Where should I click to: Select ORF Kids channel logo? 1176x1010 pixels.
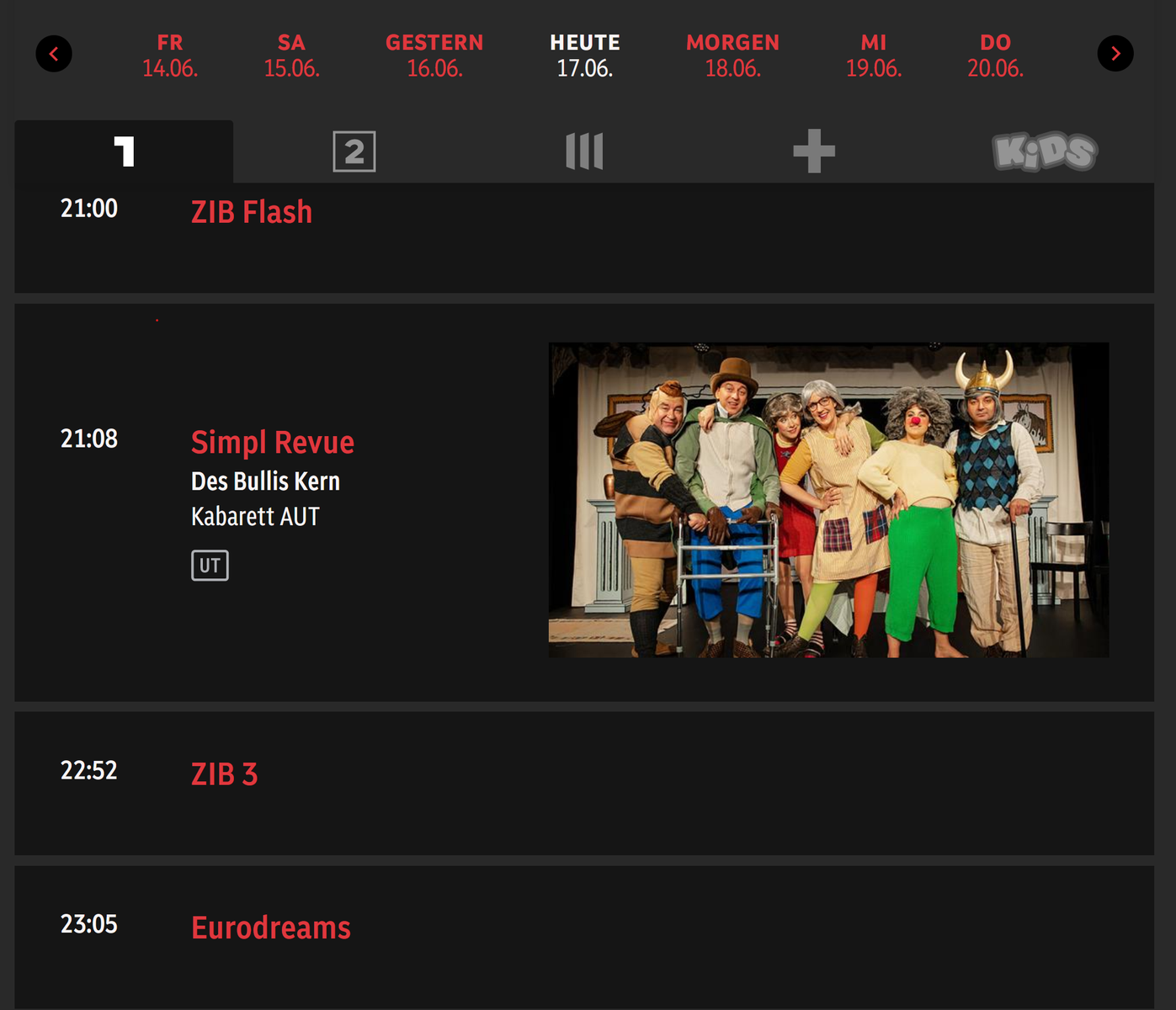tap(1045, 151)
